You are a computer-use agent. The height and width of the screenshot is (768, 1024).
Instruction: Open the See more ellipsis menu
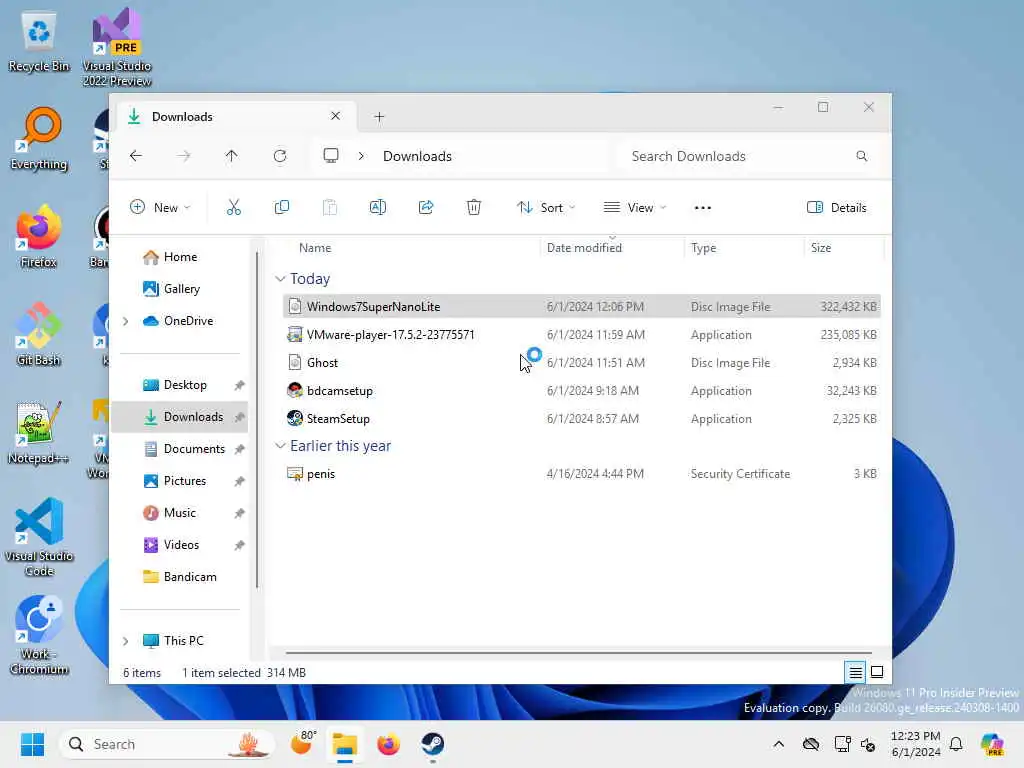click(703, 208)
